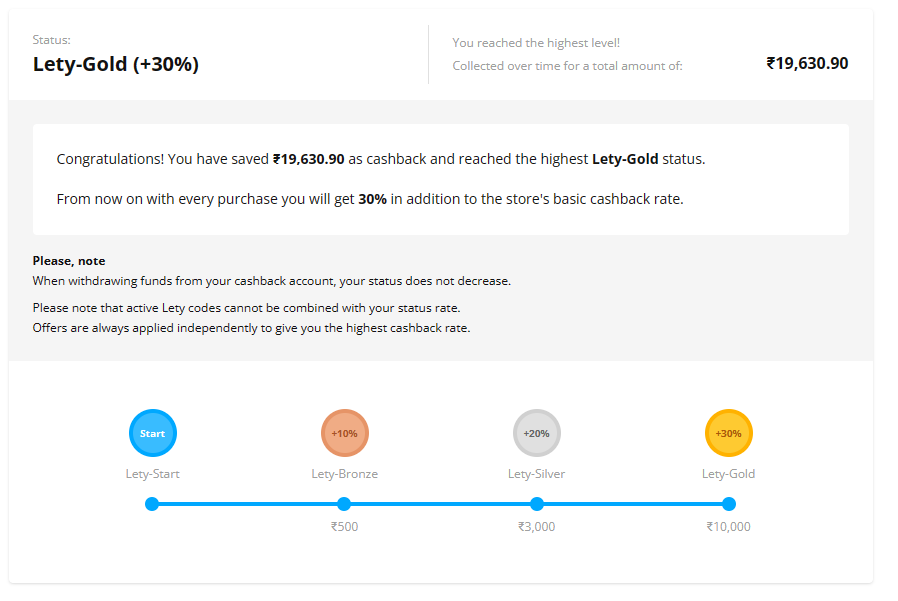Click the +10% bronze badge icon
Viewport: 898px width, 601px height.
click(x=345, y=433)
